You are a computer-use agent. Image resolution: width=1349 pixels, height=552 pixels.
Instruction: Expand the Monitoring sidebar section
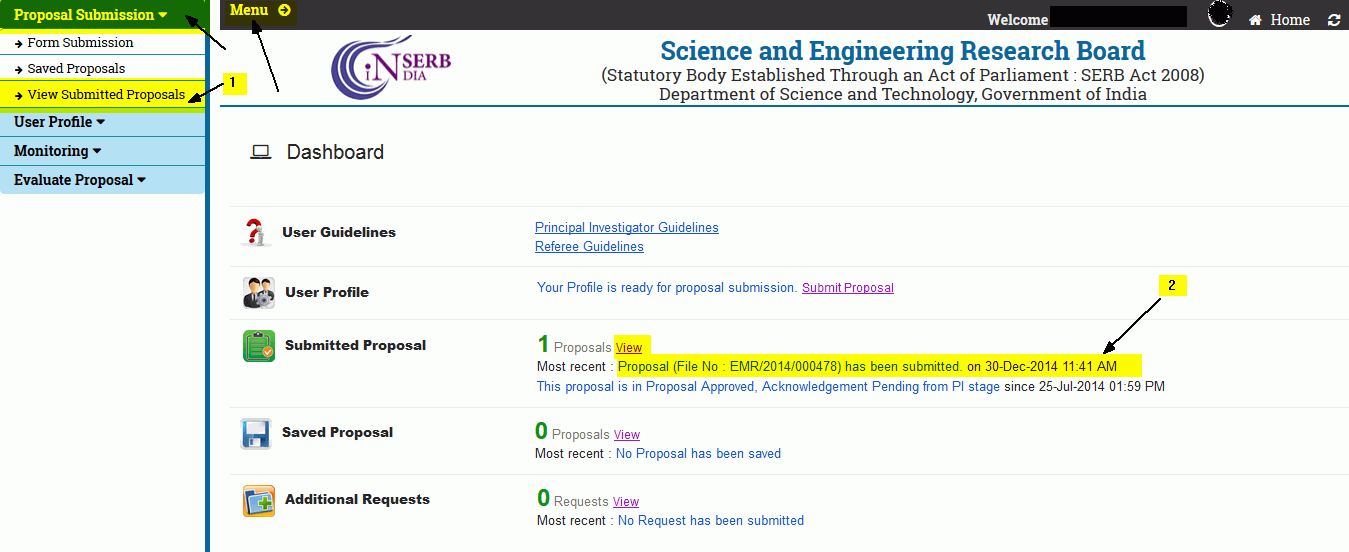pyautogui.click(x=57, y=151)
